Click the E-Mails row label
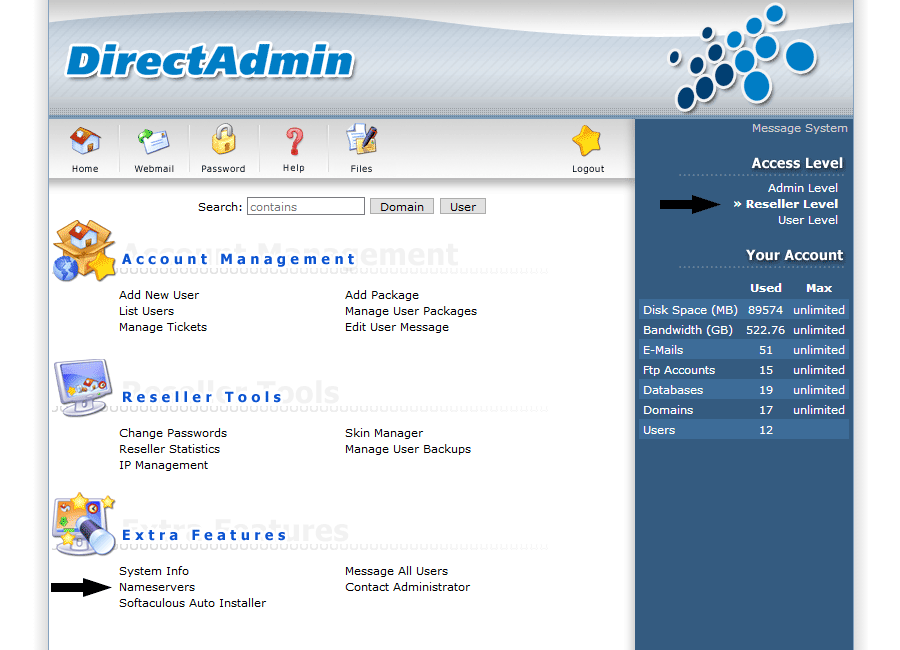Viewport: 900px width, 650px height. click(663, 350)
